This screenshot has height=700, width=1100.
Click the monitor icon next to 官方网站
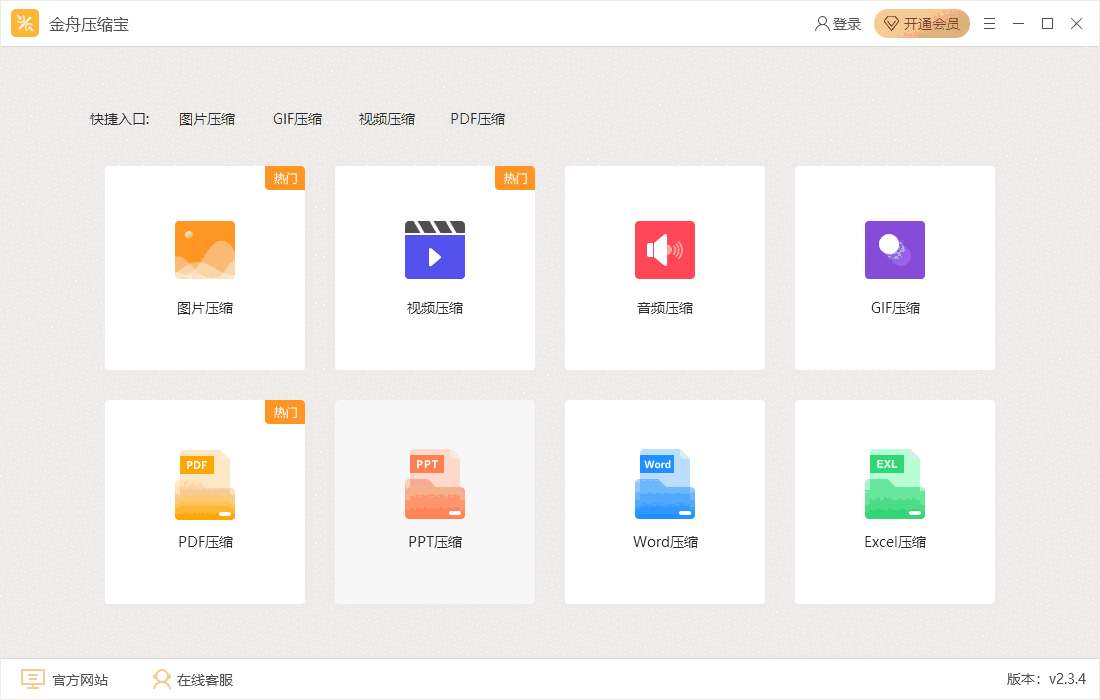click(33, 679)
